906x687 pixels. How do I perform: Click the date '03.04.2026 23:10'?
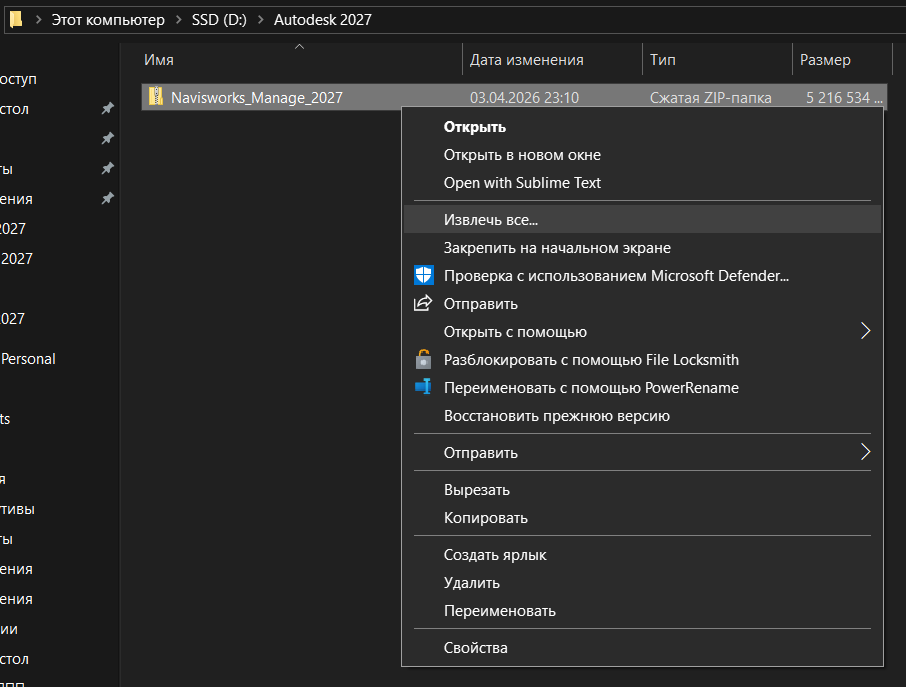(524, 97)
